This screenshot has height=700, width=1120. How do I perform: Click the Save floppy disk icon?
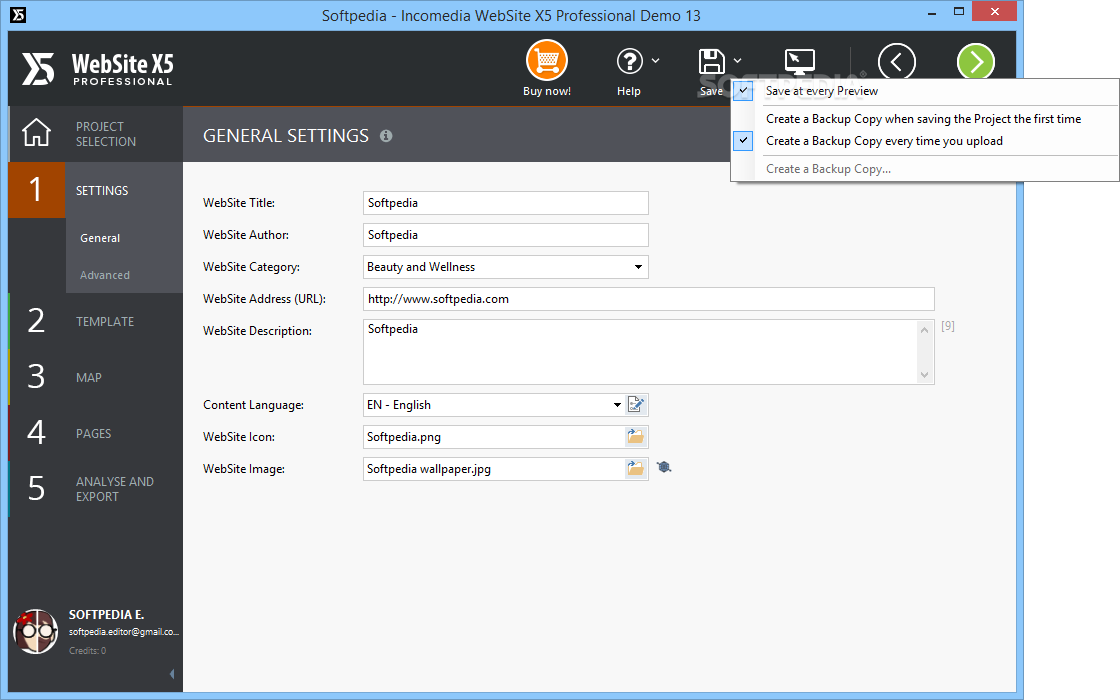pyautogui.click(x=711, y=61)
